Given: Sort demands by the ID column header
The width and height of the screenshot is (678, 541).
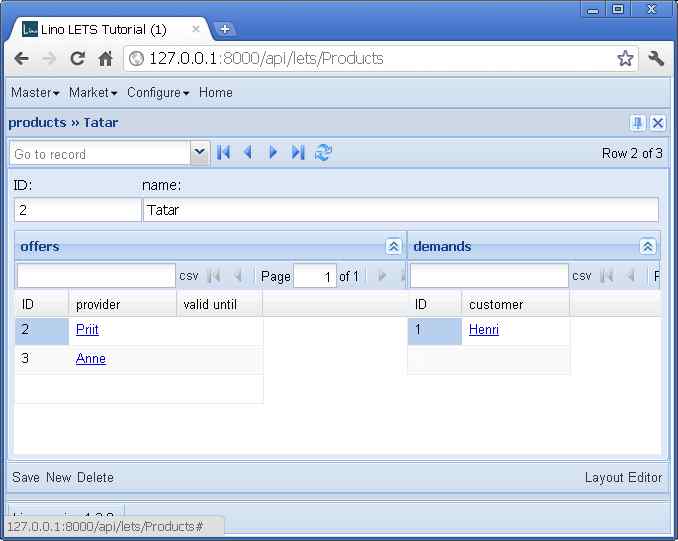Looking at the screenshot, I should (x=435, y=304).
